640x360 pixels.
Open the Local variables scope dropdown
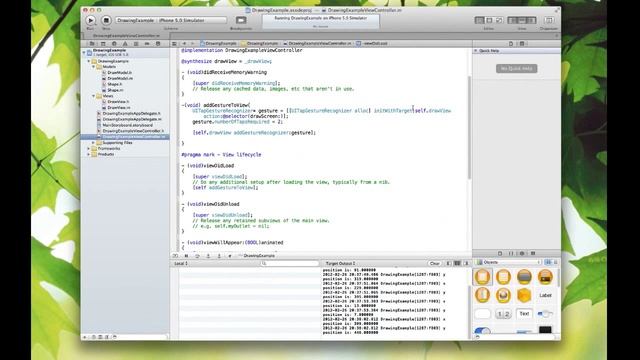181,264
